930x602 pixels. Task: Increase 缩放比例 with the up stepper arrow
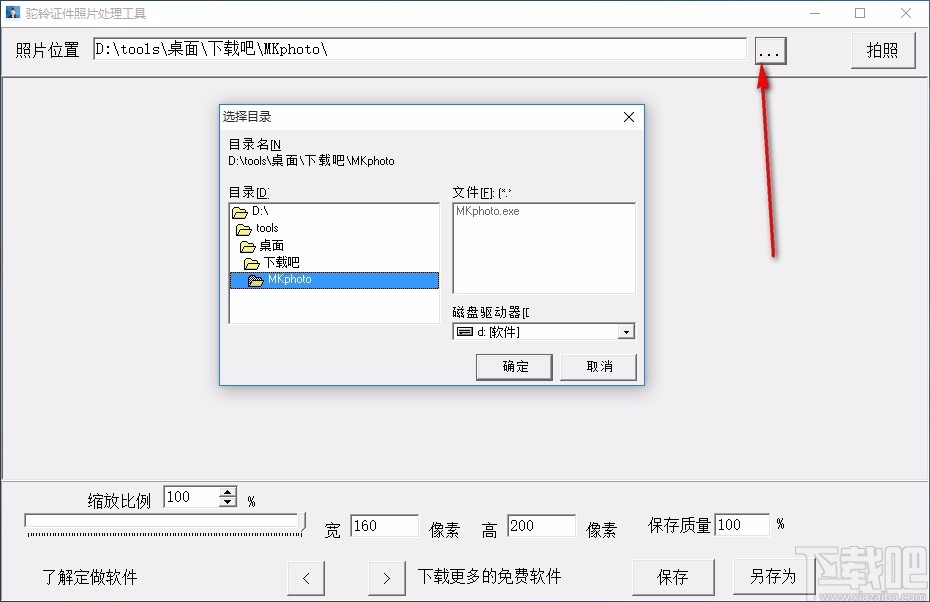click(228, 492)
